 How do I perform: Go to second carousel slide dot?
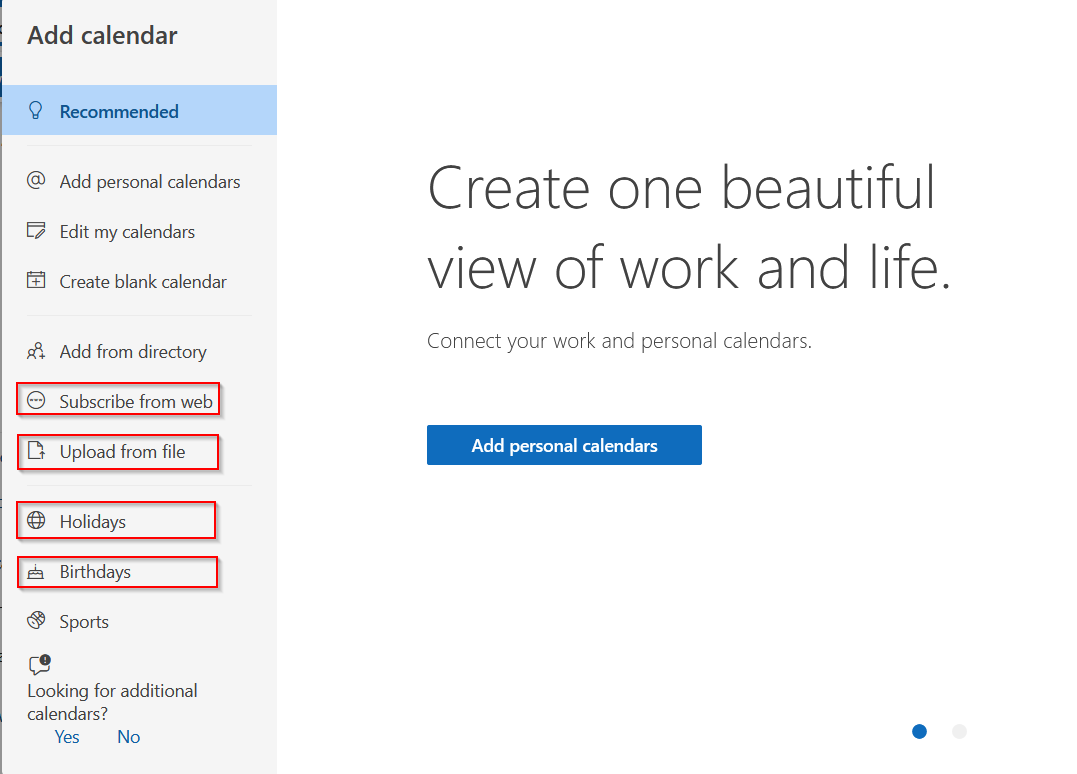point(959,732)
